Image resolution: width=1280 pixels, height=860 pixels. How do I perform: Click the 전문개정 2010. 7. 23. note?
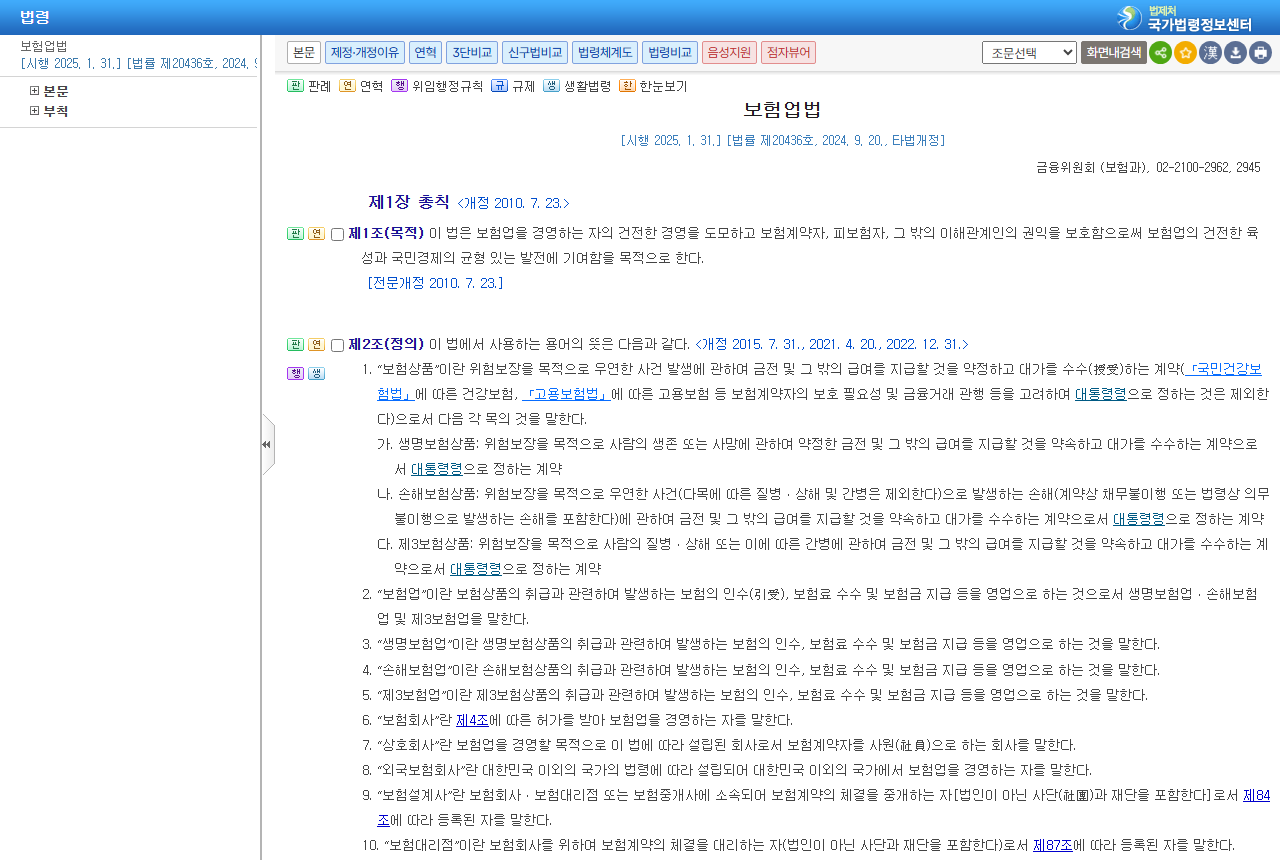pos(435,283)
